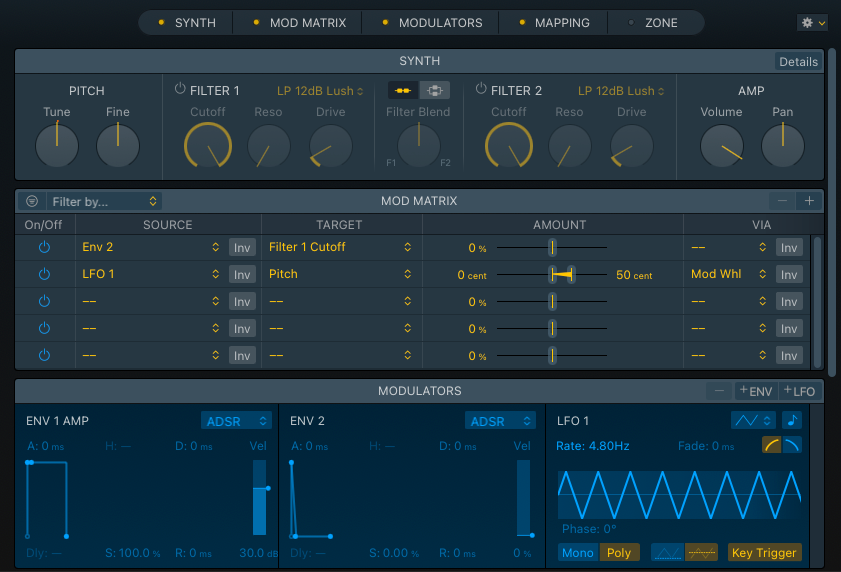The width and height of the screenshot is (841, 572).
Task: Select LFO fade-out curve icon
Action: click(x=792, y=445)
